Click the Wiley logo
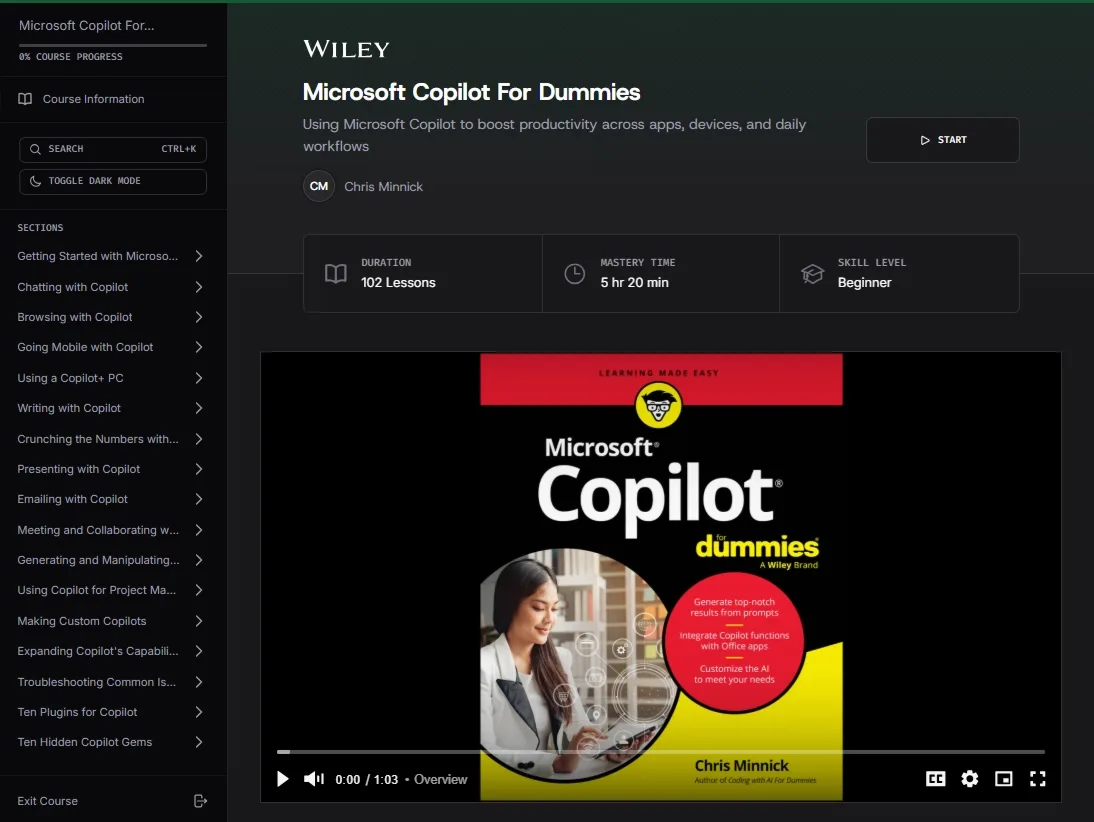1094x822 pixels. point(346,49)
